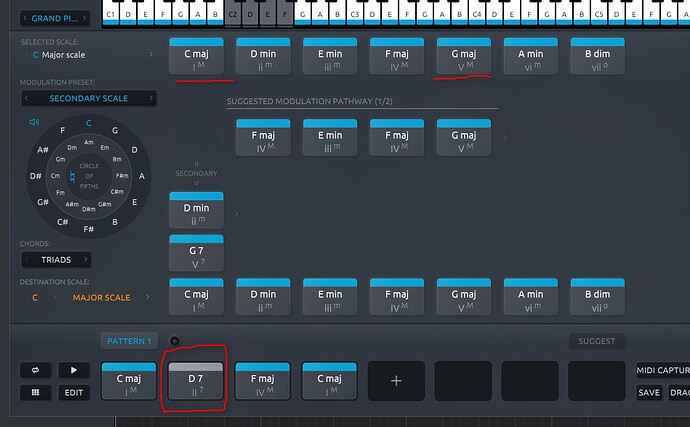Viewport: 690px width, 427px height.
Task: Play the C5 key on the keyboard
Action: [599, 14]
